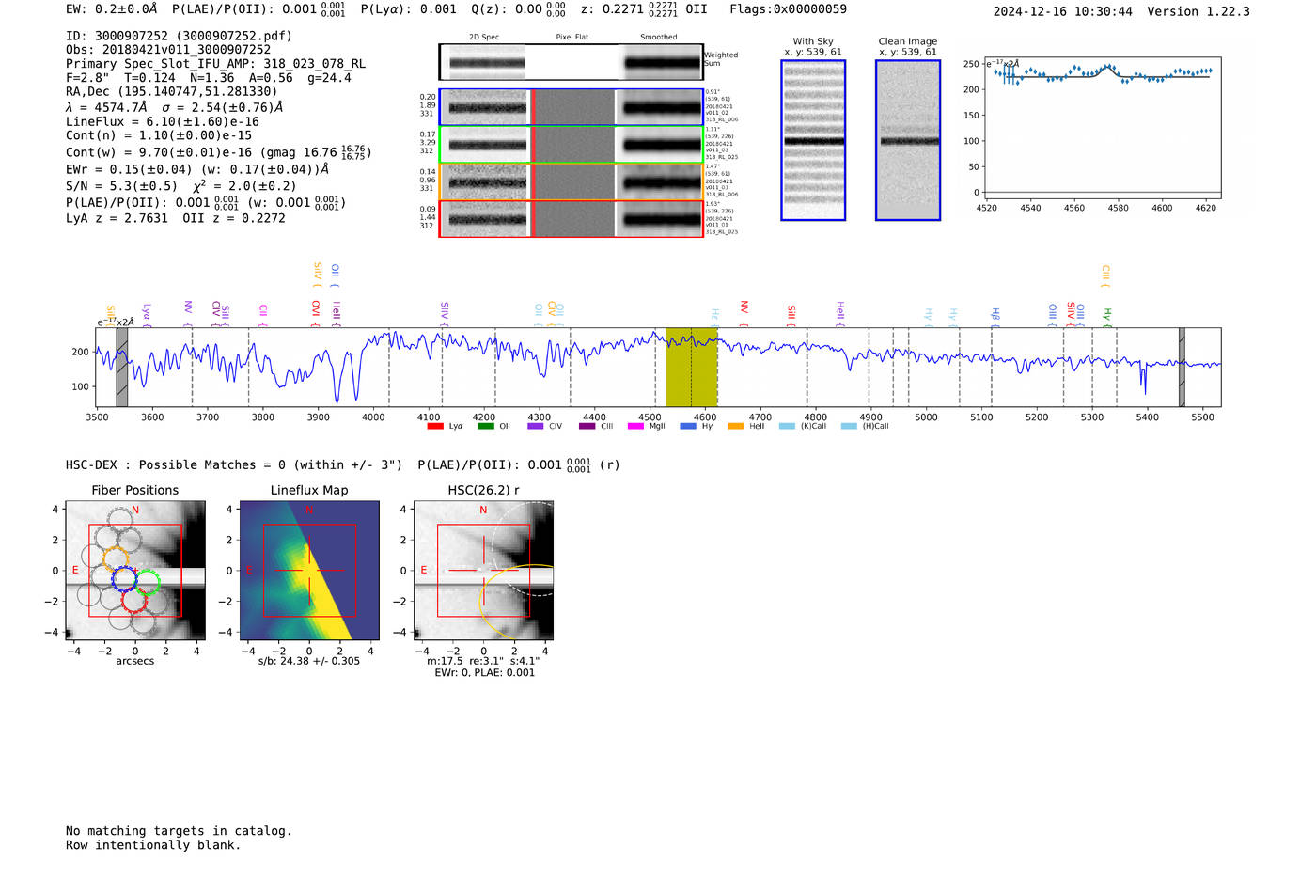Screen dimensions: 1316x896
Task: Select the Smoothed column header
Action: pyautogui.click(x=659, y=37)
